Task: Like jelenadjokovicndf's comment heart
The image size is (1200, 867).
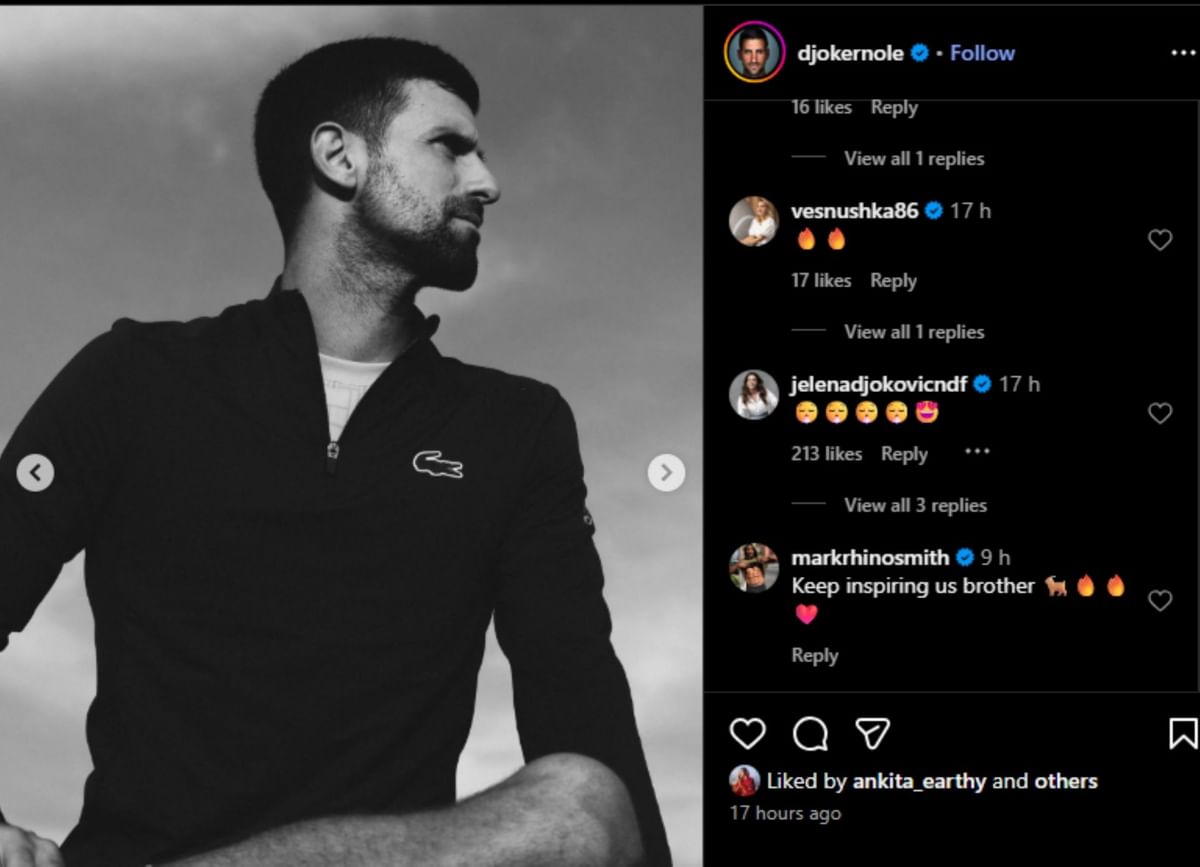Action: (x=1160, y=412)
